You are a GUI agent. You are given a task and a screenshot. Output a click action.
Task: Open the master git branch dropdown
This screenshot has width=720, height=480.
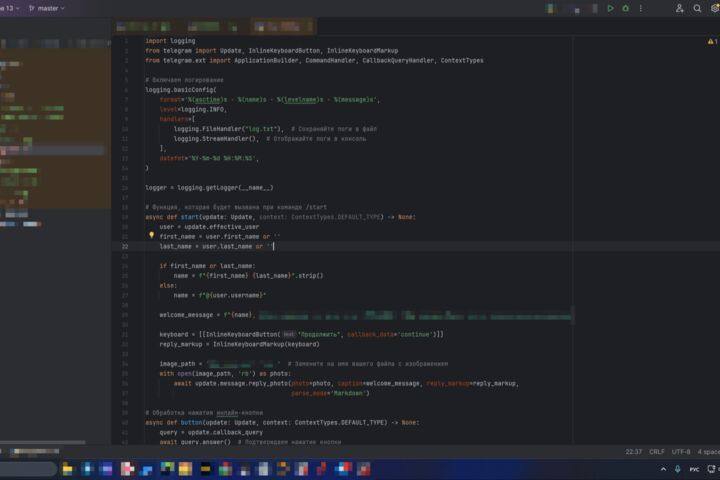click(x=46, y=8)
